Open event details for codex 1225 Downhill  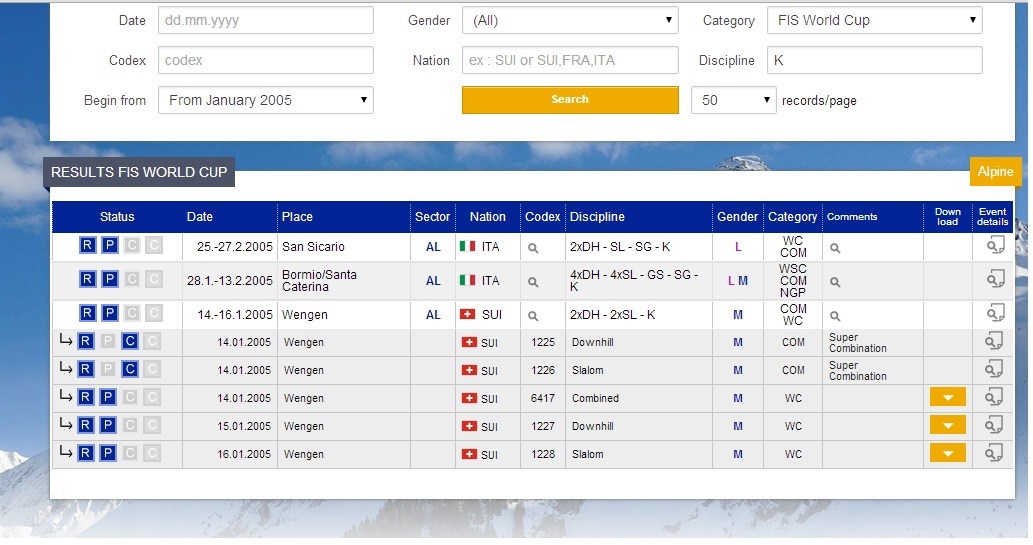[993, 341]
